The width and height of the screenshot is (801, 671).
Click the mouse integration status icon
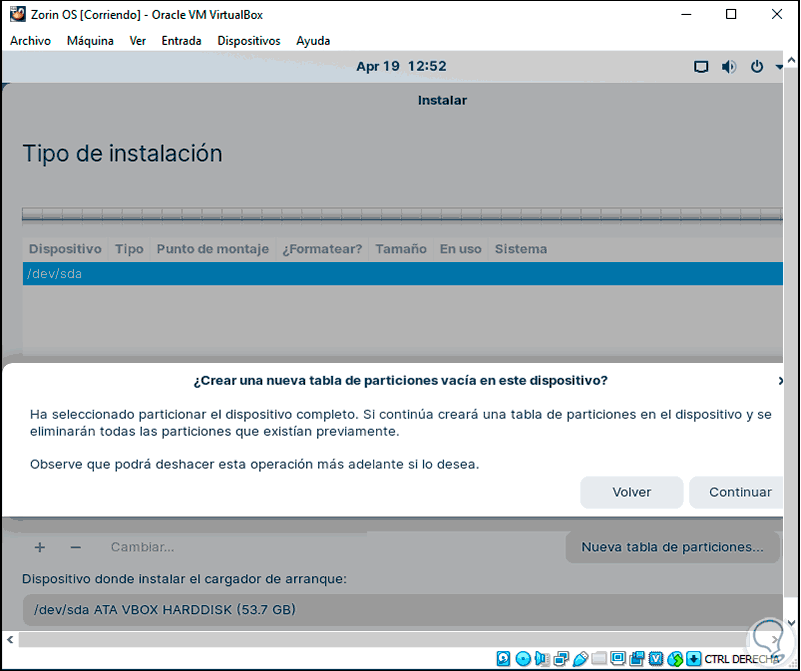click(675, 658)
